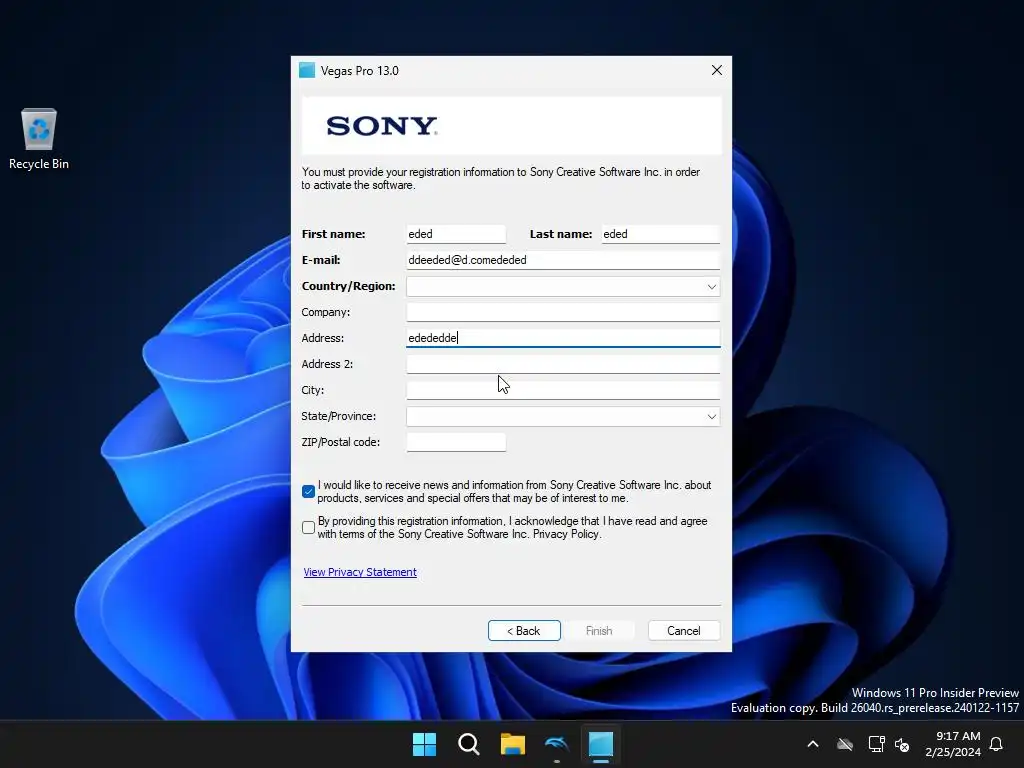Click into the E-mail field
Viewport: 1024px width, 768px height.
[563, 260]
